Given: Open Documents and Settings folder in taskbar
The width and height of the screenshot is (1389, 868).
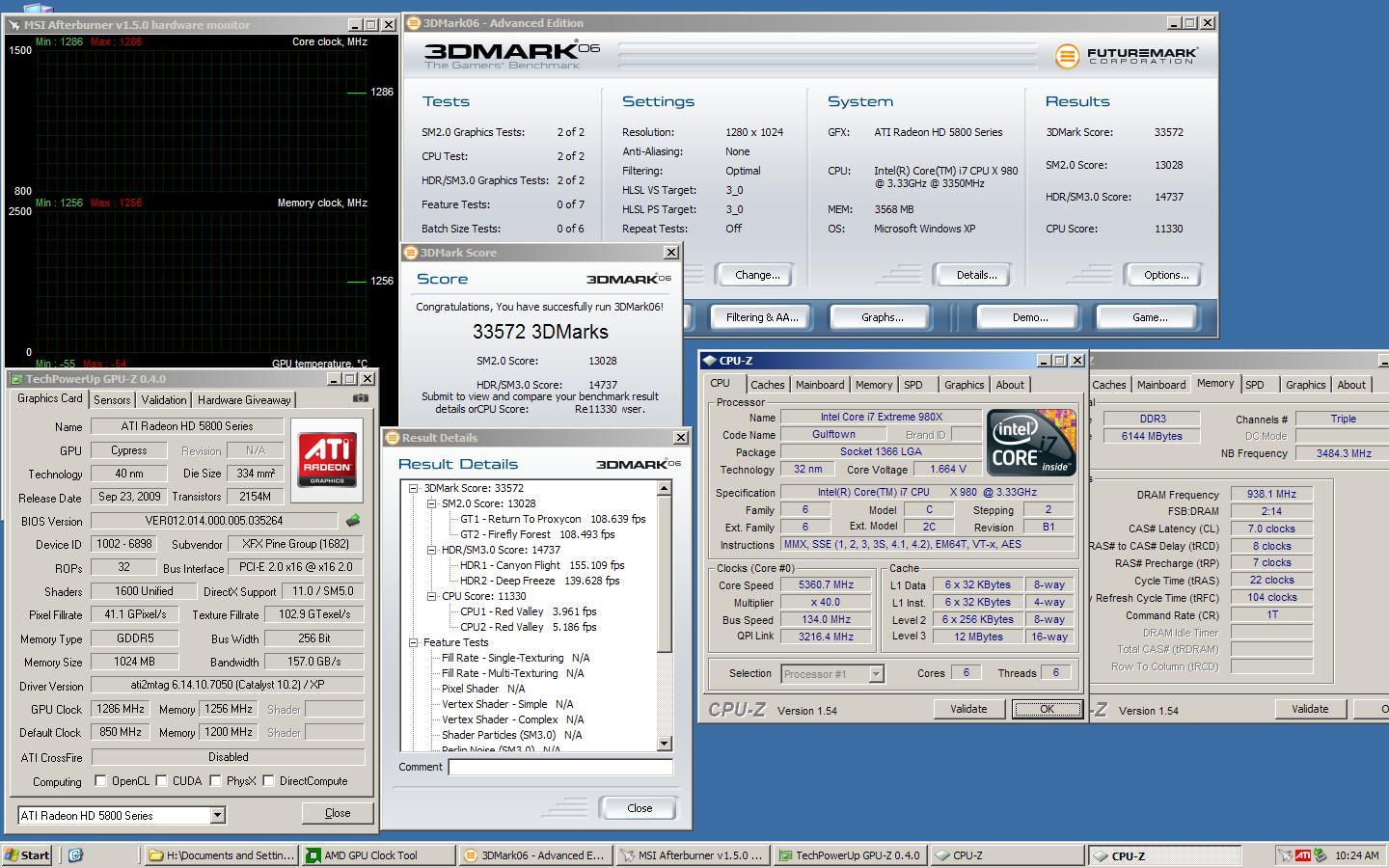Looking at the screenshot, I should pyautogui.click(x=221, y=854).
